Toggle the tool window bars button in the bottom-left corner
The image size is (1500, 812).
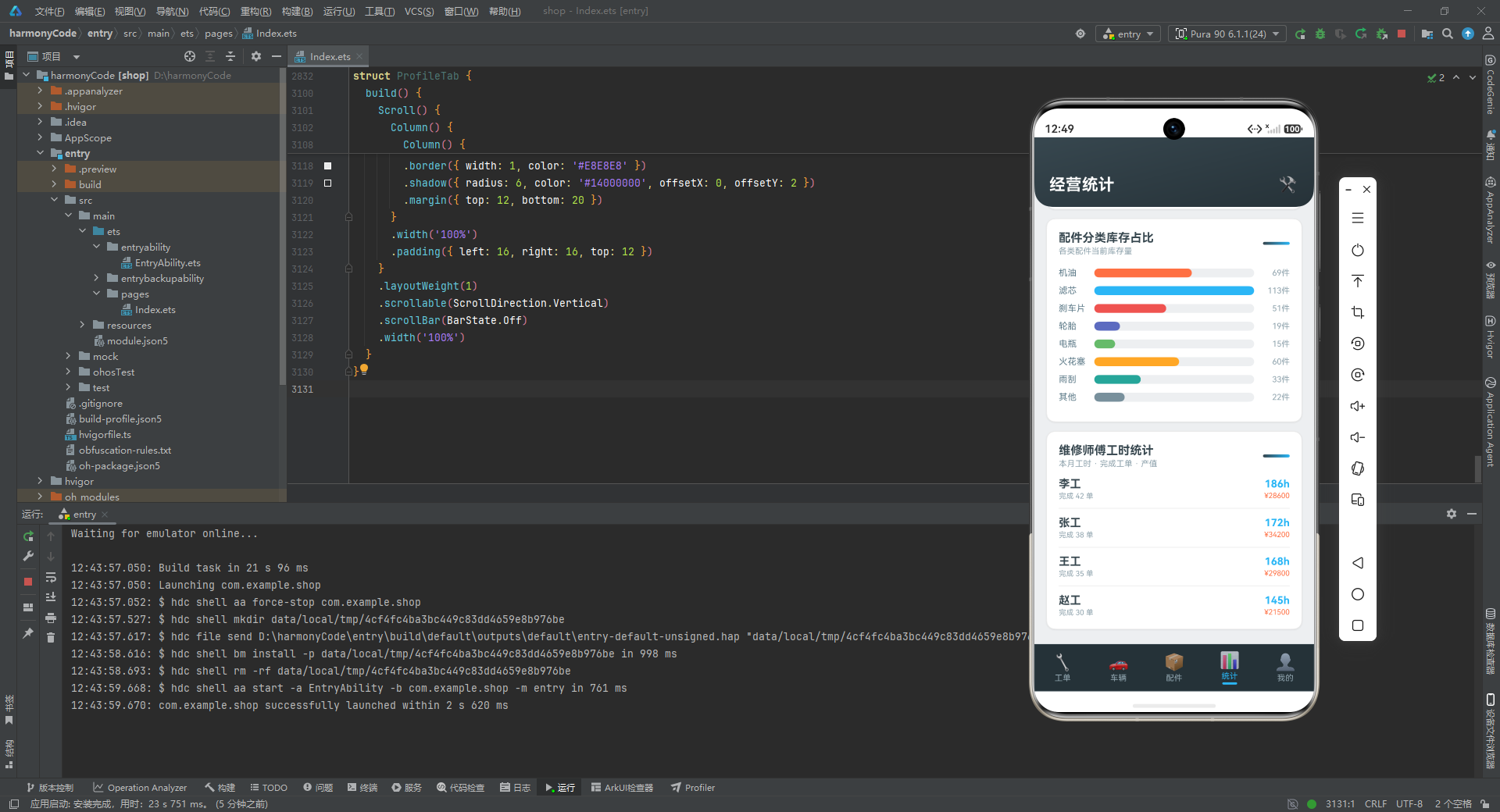pos(13,803)
